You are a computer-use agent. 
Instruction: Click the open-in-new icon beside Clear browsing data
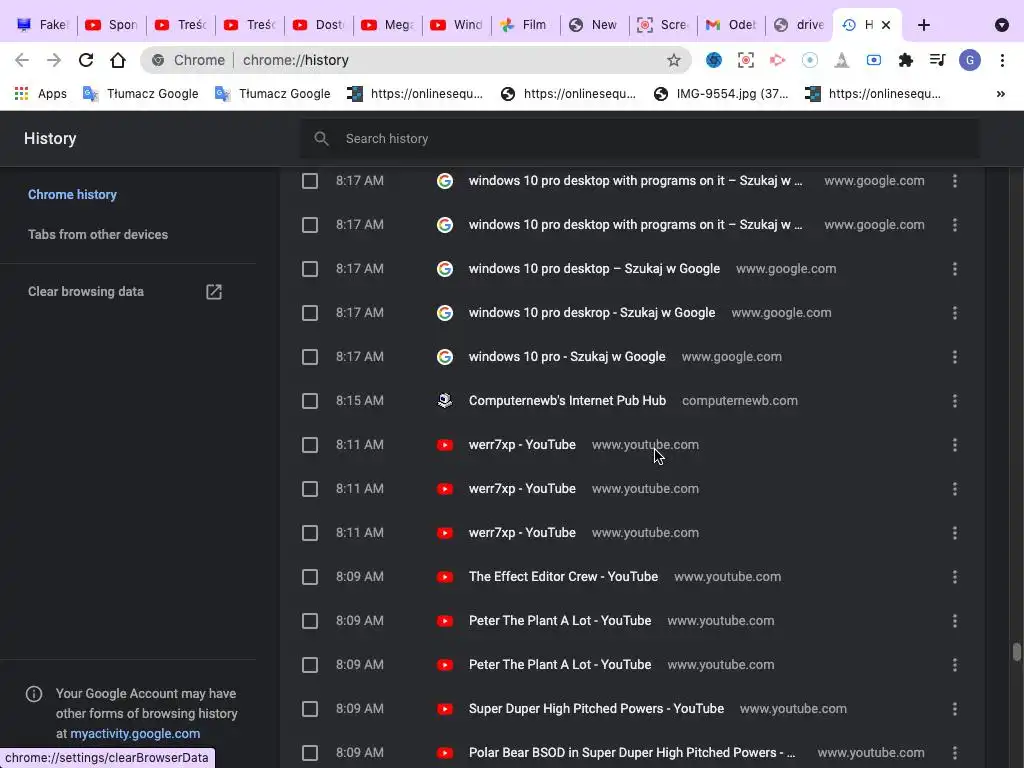[x=214, y=292]
